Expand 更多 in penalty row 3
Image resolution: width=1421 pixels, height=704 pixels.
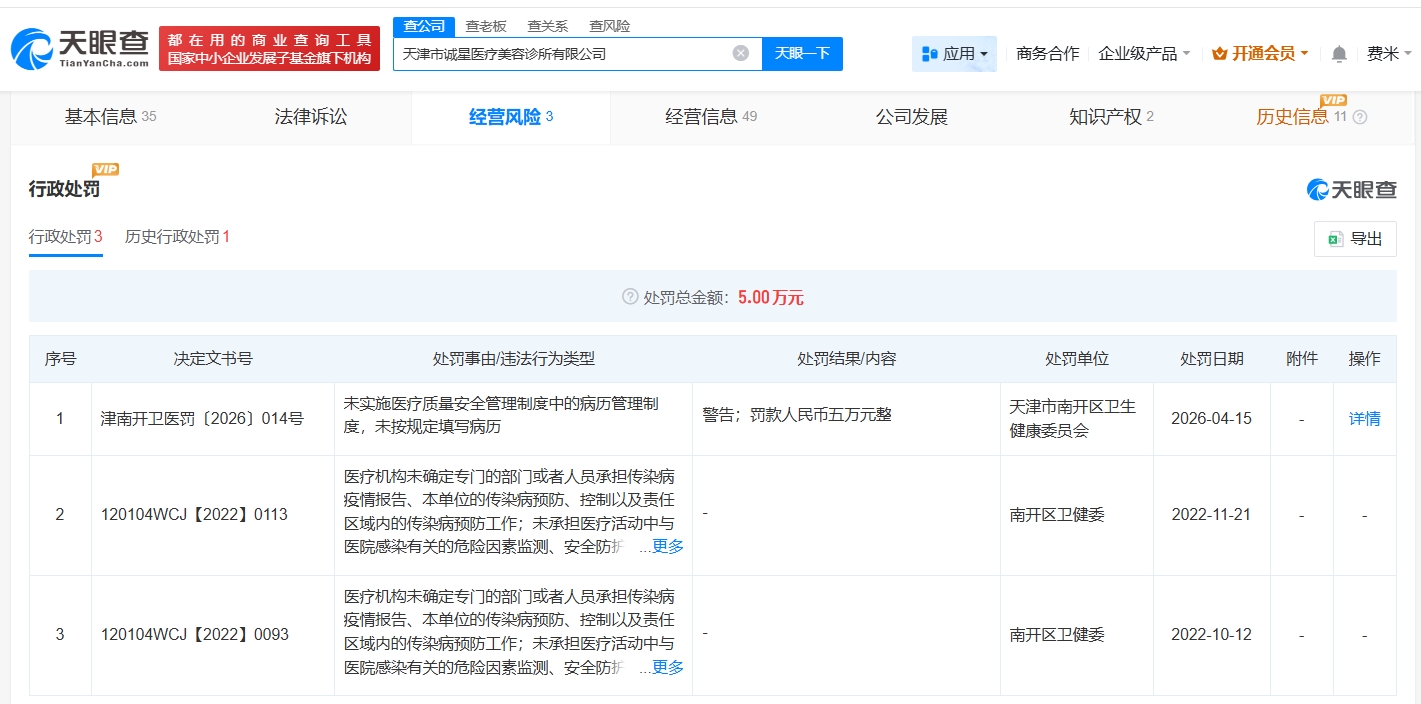(x=667, y=667)
